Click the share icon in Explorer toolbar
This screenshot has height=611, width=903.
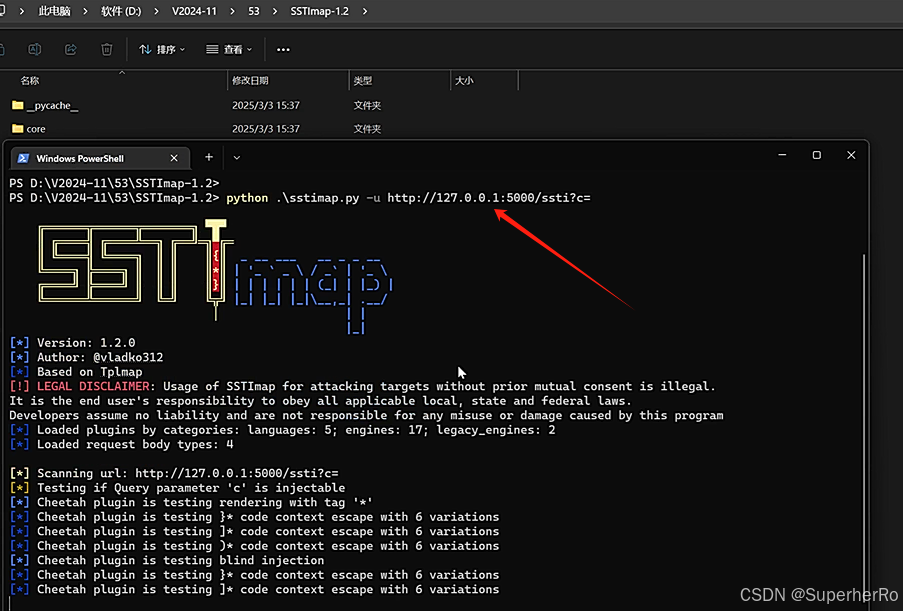pyautogui.click(x=70, y=50)
